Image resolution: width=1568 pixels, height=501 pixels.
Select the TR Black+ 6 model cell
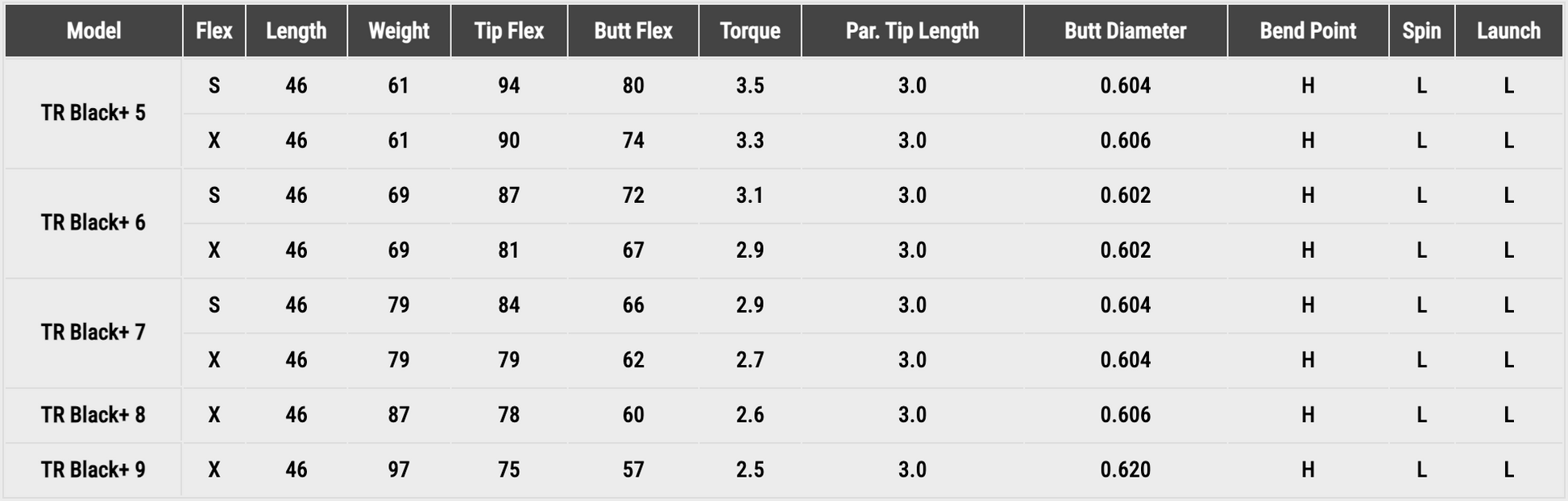point(93,222)
